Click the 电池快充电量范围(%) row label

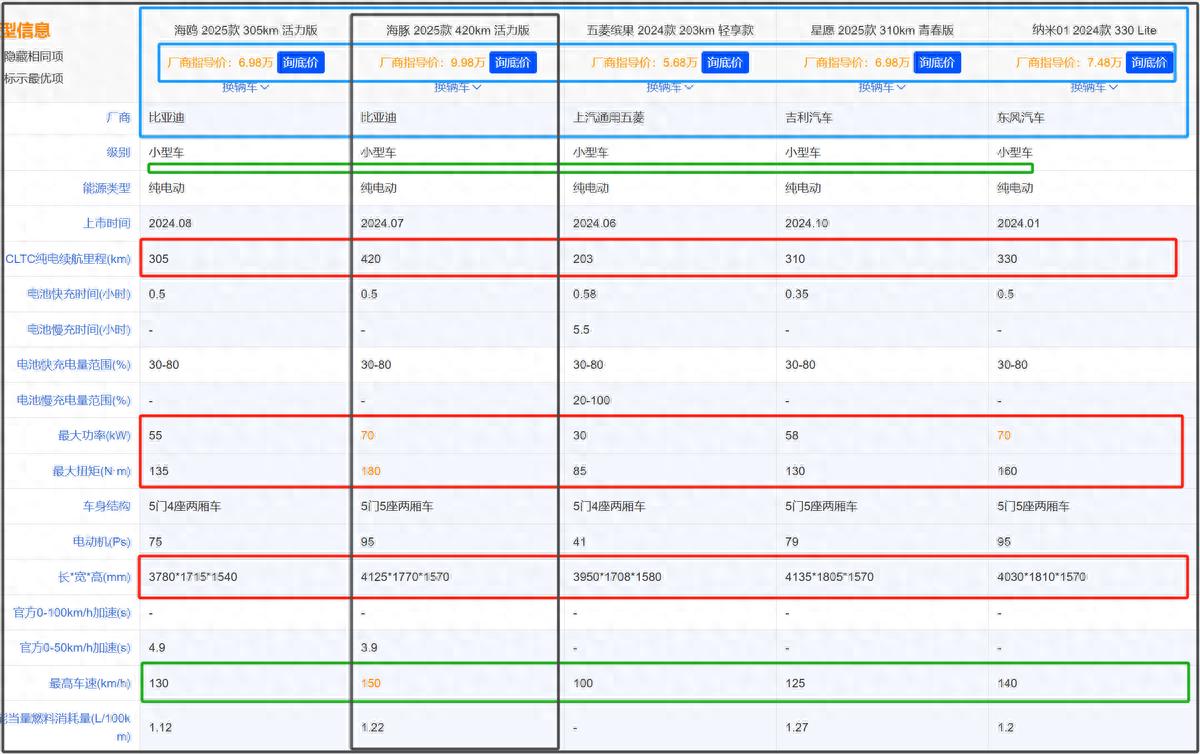coord(73,365)
